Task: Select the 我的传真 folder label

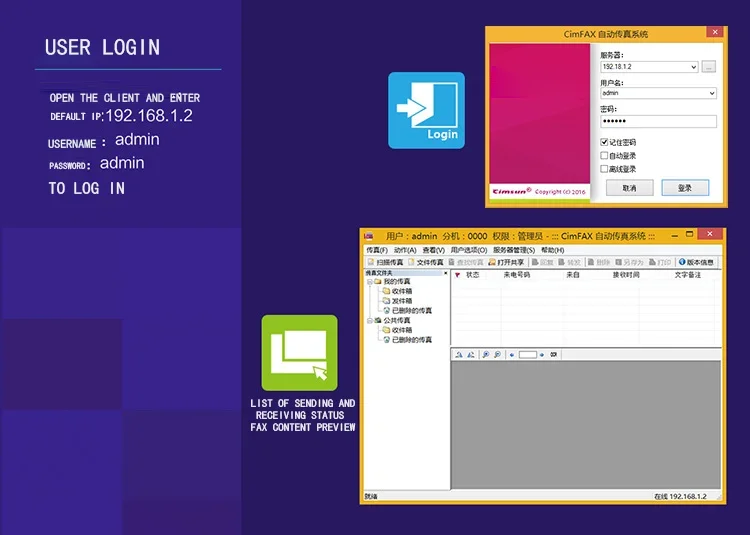Action: (397, 282)
